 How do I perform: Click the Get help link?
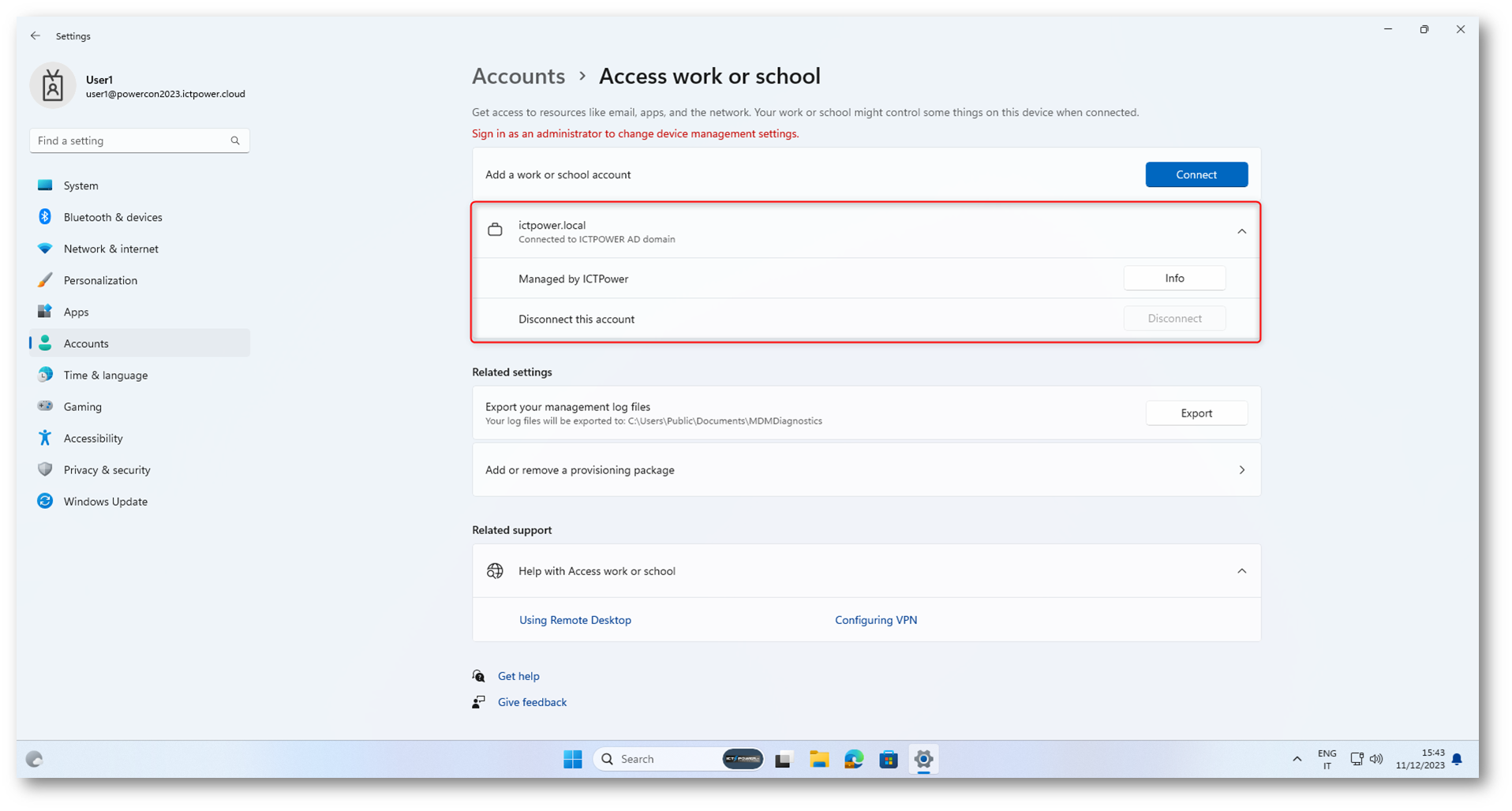pos(518,676)
